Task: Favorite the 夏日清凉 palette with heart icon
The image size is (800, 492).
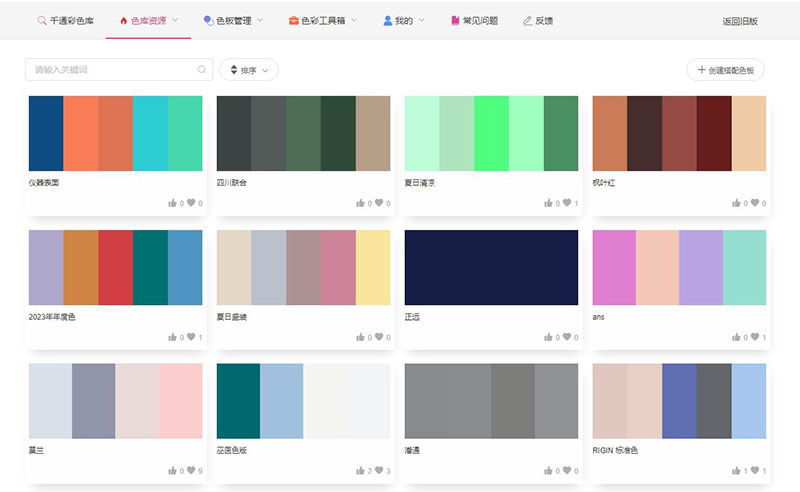Action: (567, 203)
